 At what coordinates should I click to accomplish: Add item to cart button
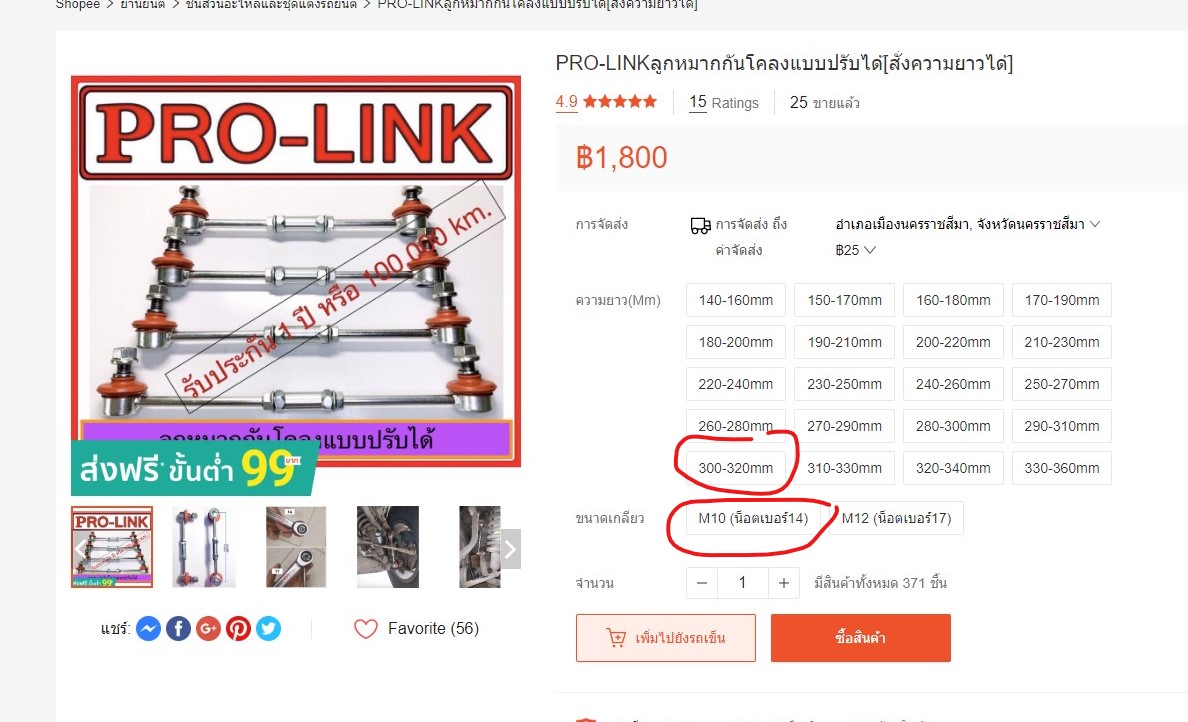point(666,638)
